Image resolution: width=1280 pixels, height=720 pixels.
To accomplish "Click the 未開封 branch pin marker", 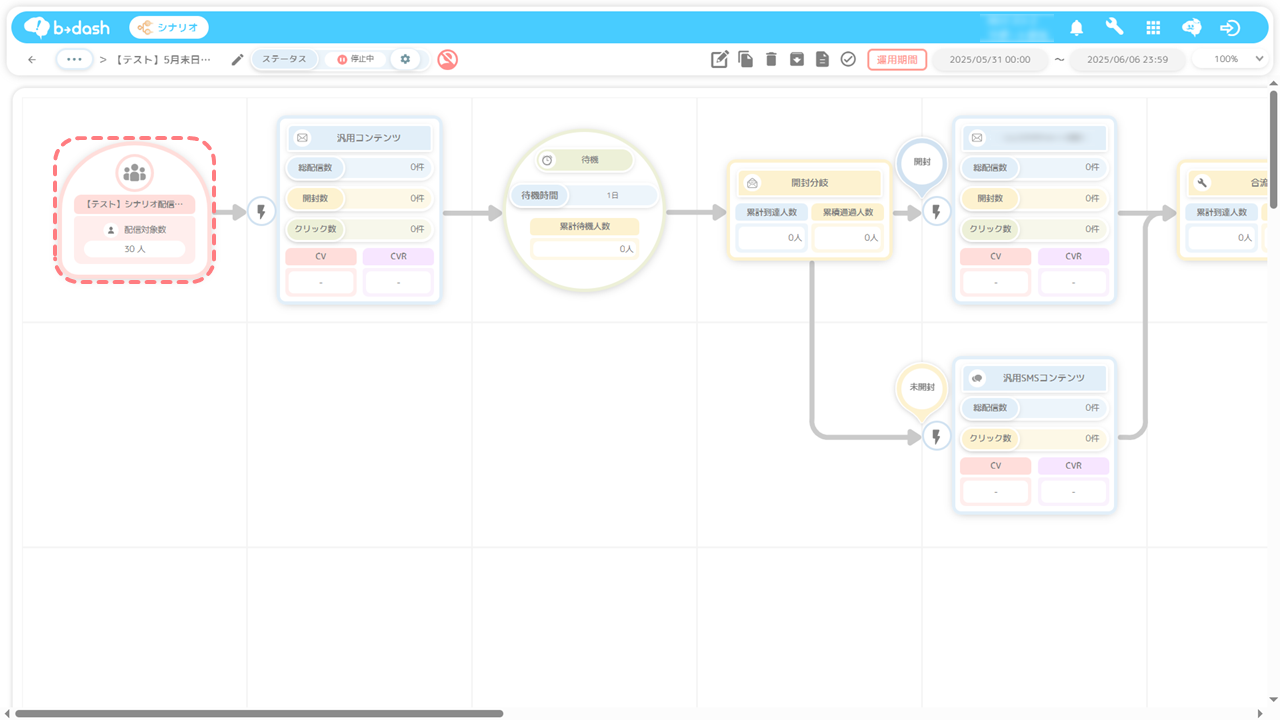I will pyautogui.click(x=921, y=387).
